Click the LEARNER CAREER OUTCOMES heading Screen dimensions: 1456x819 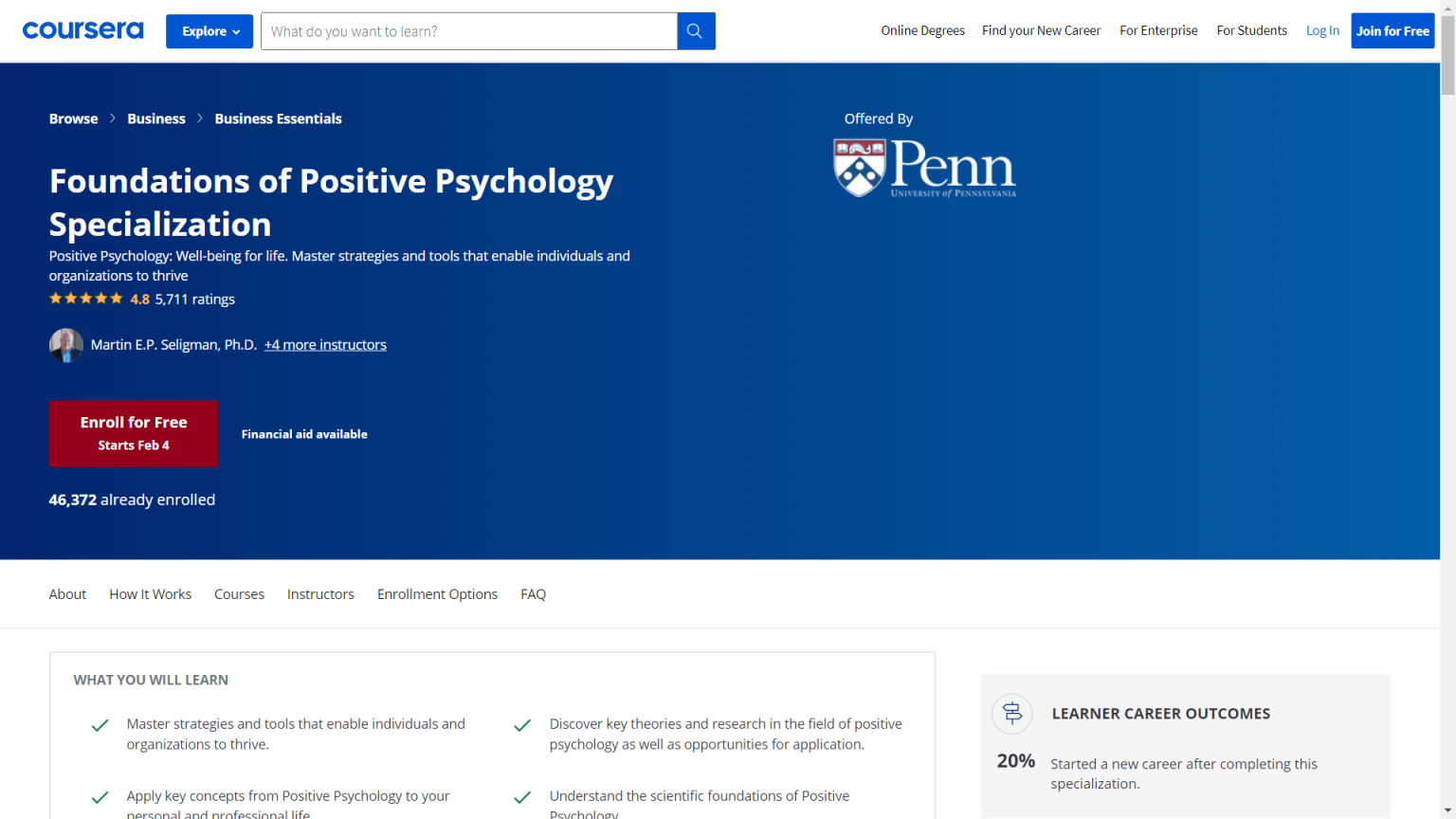[x=1160, y=714]
